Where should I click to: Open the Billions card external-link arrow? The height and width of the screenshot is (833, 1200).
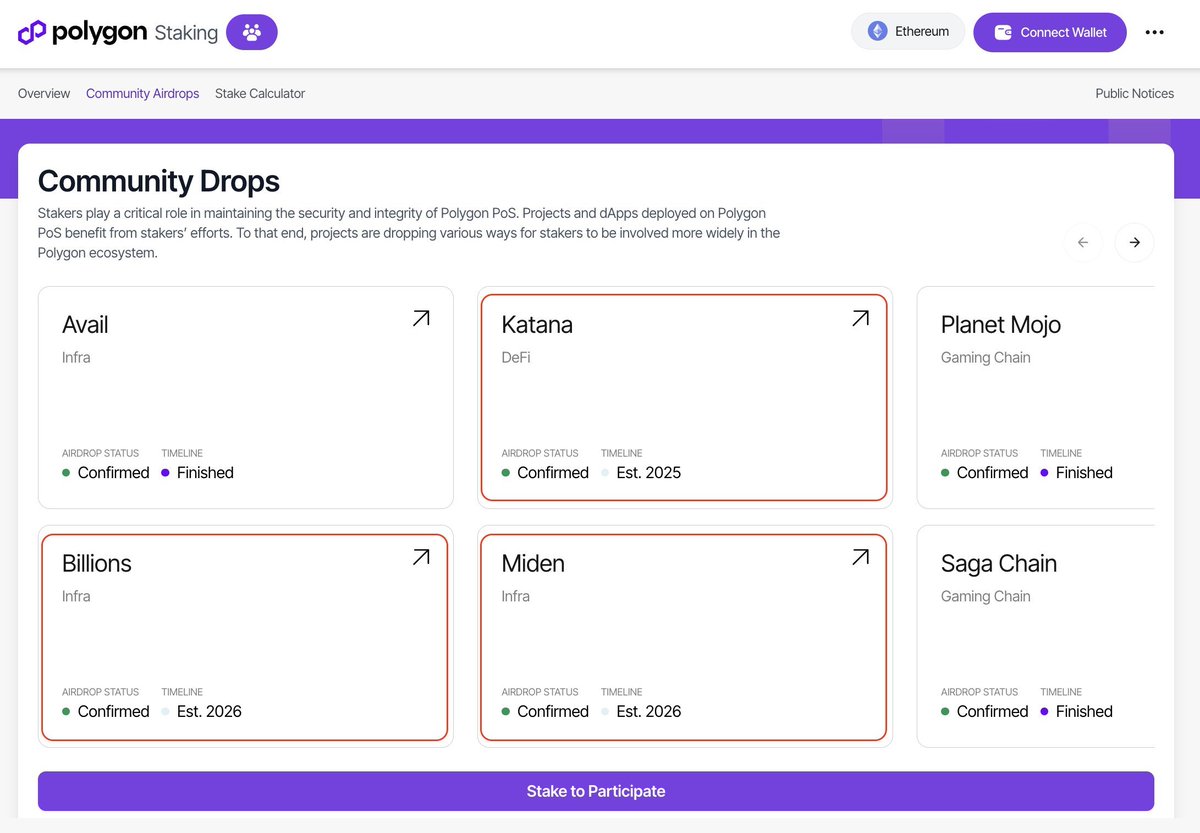tap(421, 557)
